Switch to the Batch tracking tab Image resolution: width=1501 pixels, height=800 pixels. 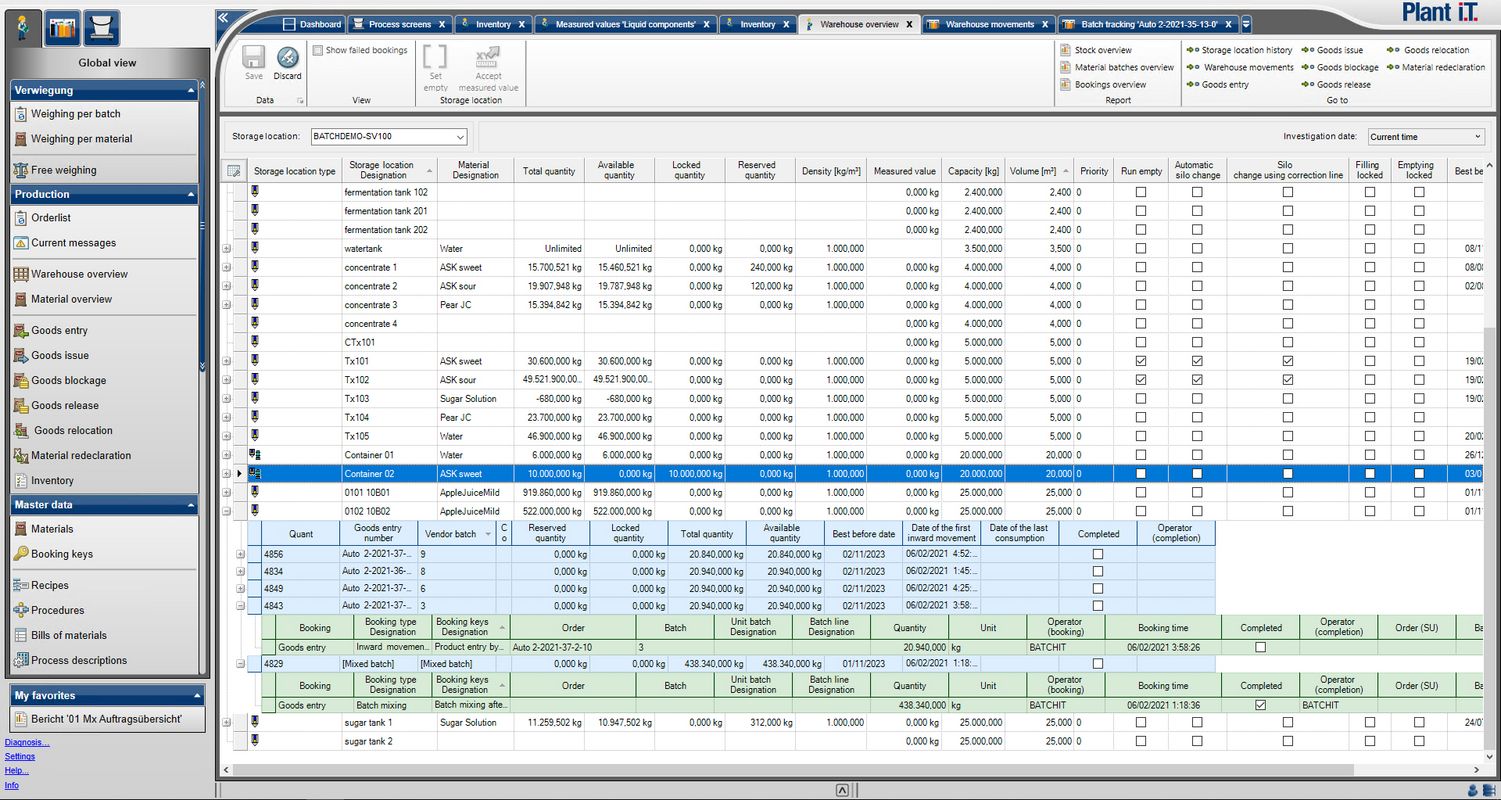(1149, 24)
